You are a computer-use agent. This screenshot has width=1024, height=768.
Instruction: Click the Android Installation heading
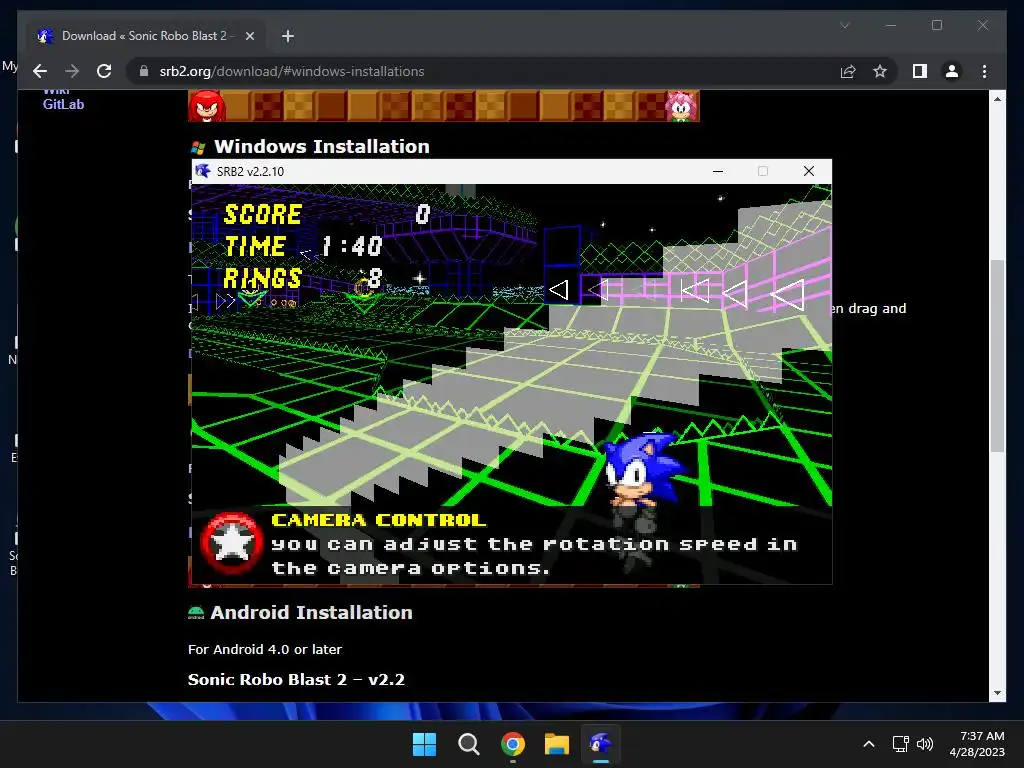[311, 613]
